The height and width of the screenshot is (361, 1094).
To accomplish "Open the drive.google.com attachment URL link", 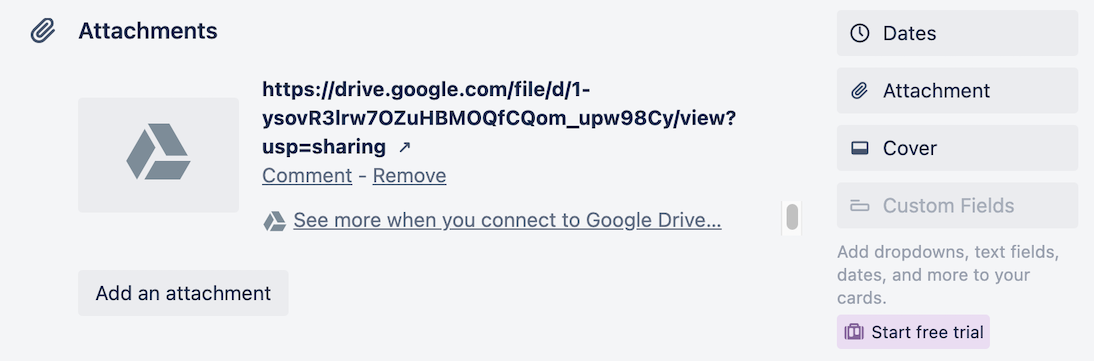I will pyautogui.click(x=499, y=119).
